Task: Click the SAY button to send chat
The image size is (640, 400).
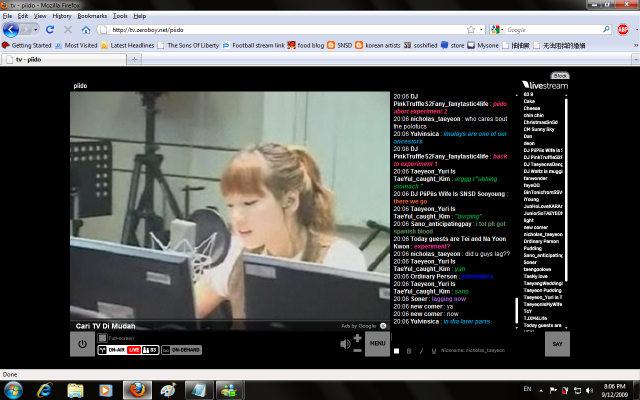Action: tap(557, 344)
